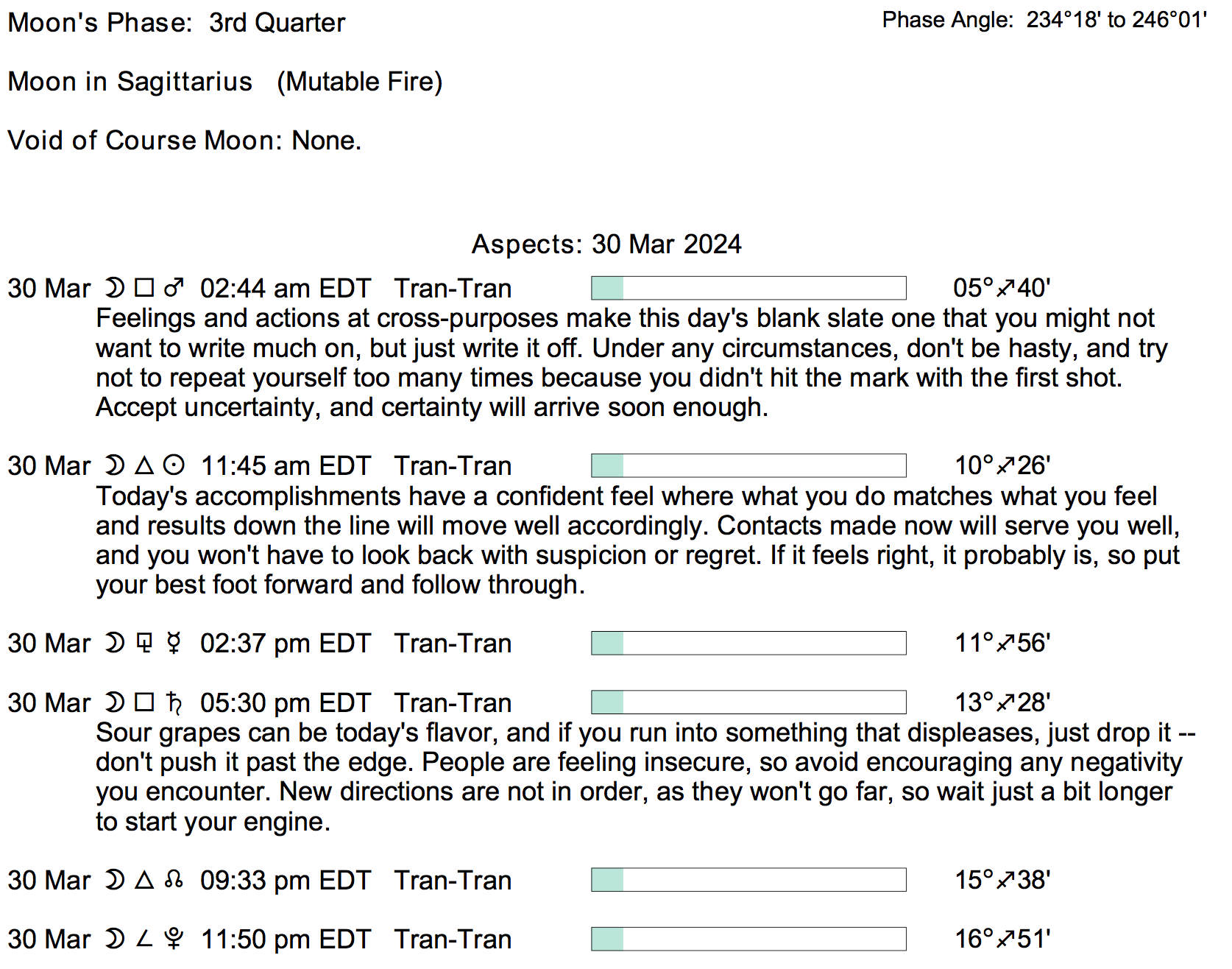Click "Moon in Sagittarius" text
Image resolution: width=1232 pixels, height=969 pixels.
(x=130, y=82)
